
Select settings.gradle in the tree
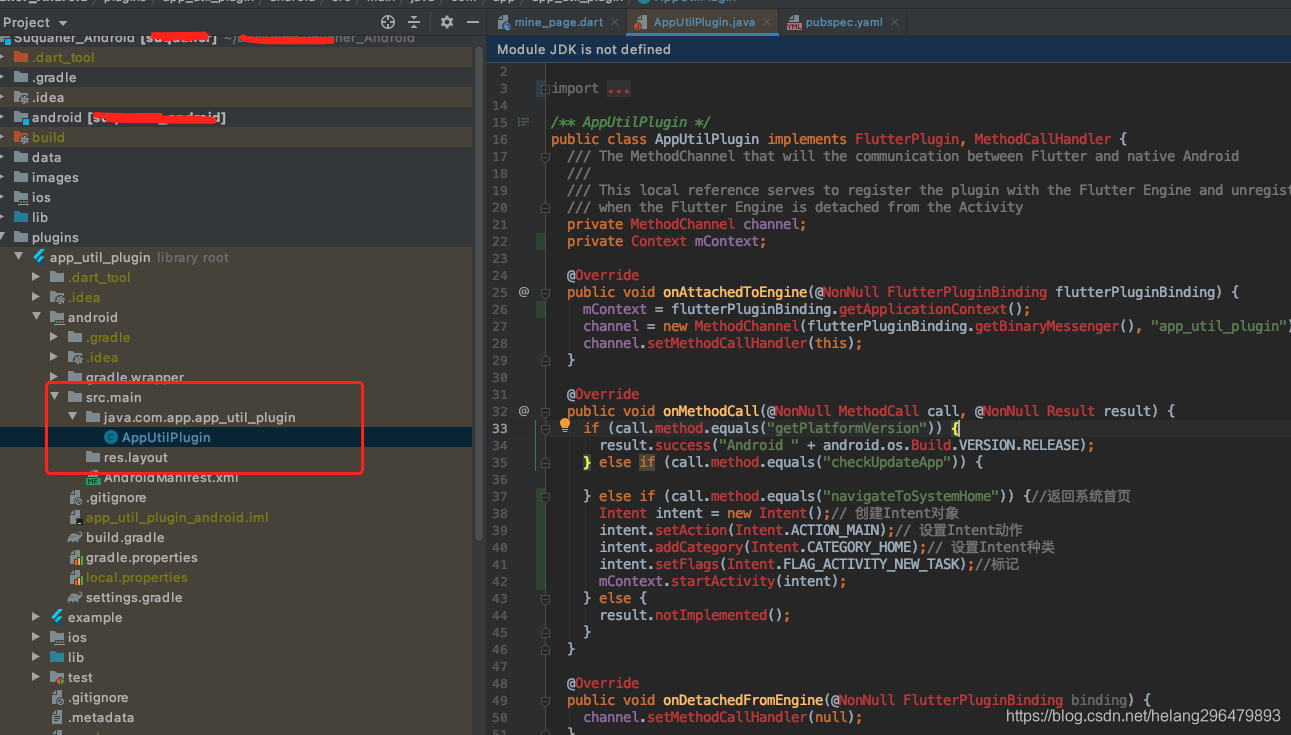point(134,597)
